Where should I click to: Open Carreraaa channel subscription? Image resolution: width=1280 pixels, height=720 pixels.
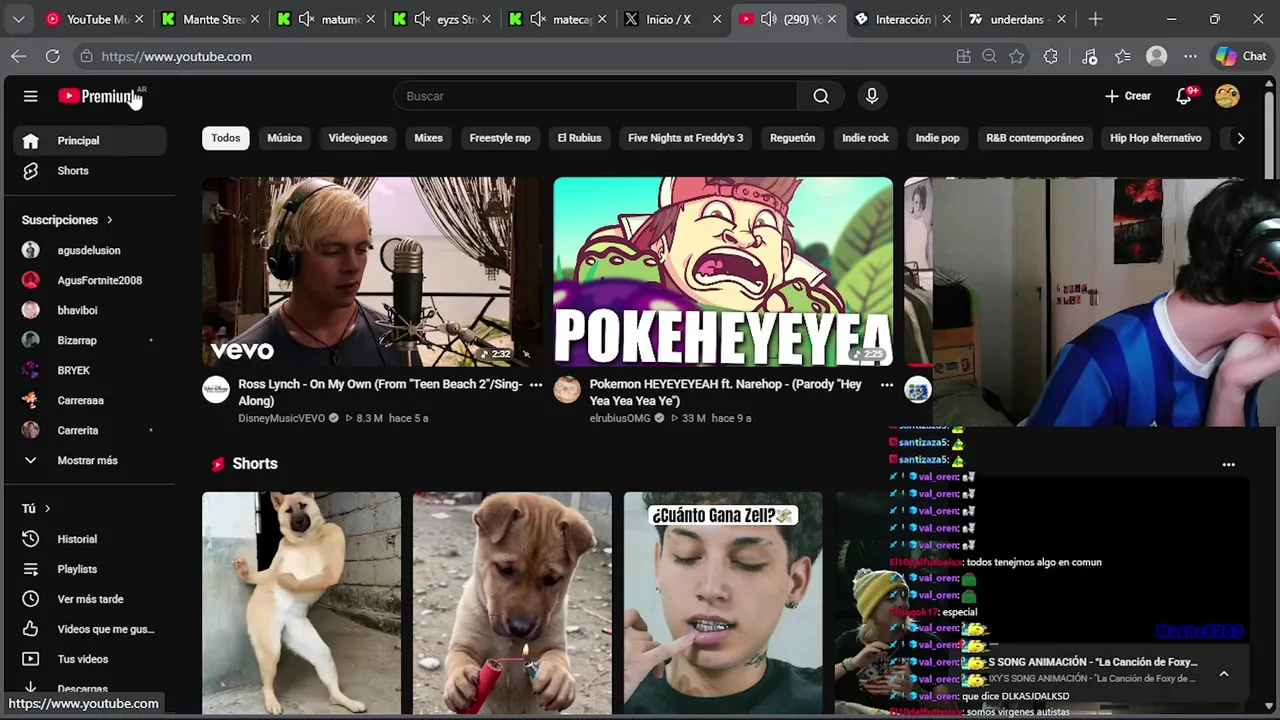[x=90, y=401]
